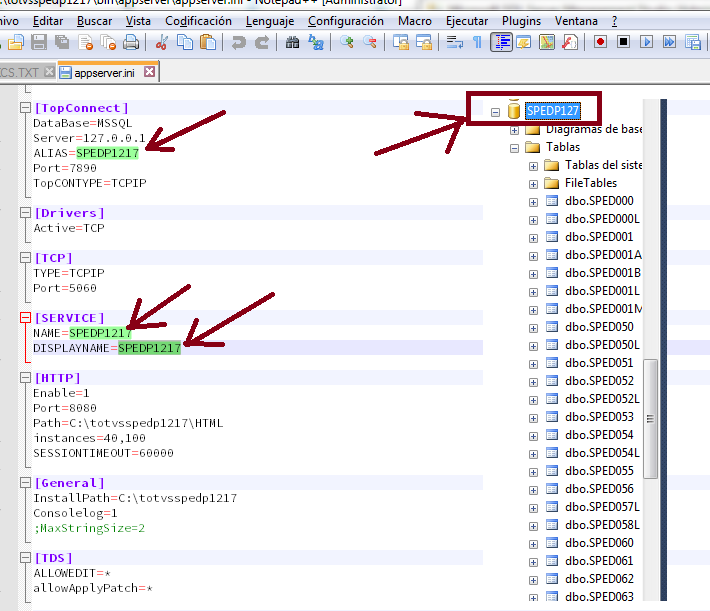Image resolution: width=710 pixels, height=611 pixels.
Task: Collapse the Tablas folder node
Action: (x=514, y=148)
